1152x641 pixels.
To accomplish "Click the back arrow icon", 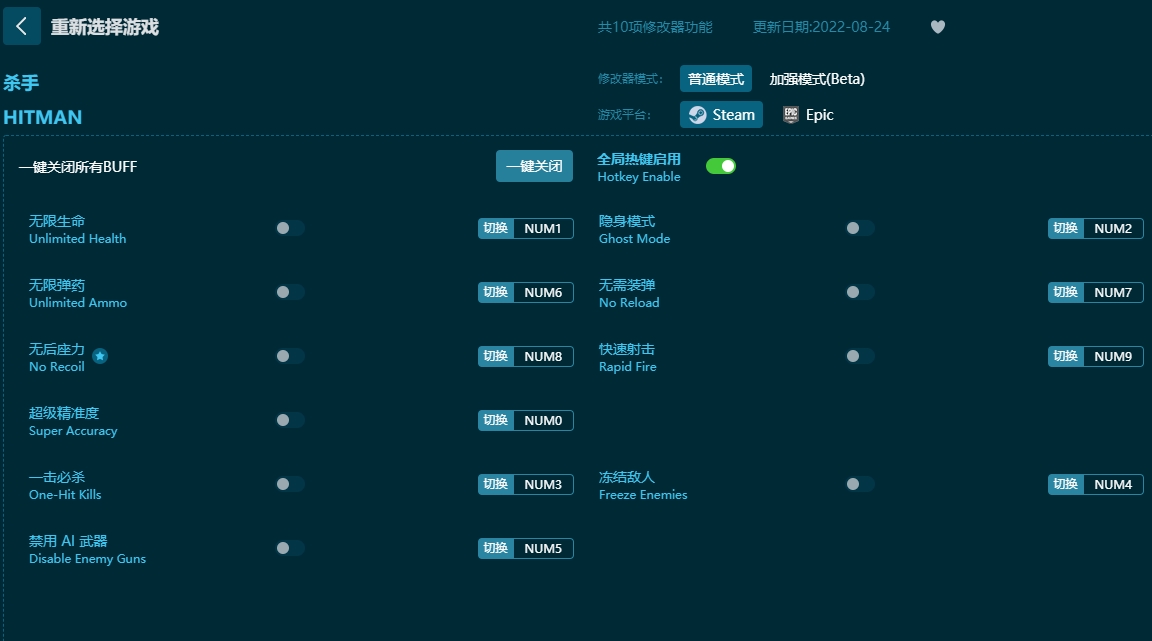I will [21, 26].
